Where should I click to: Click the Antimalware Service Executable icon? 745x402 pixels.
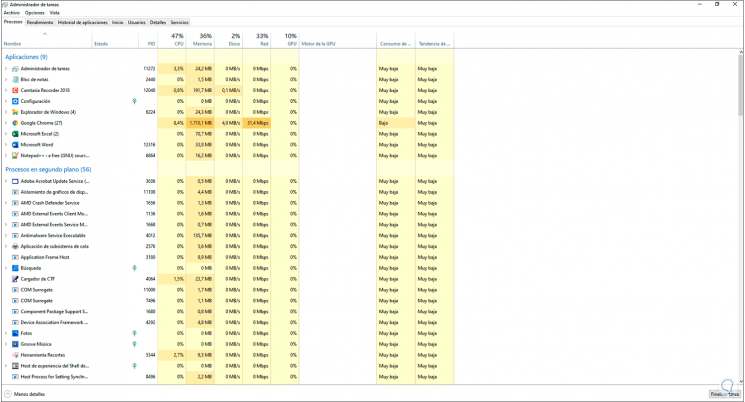tap(15, 236)
